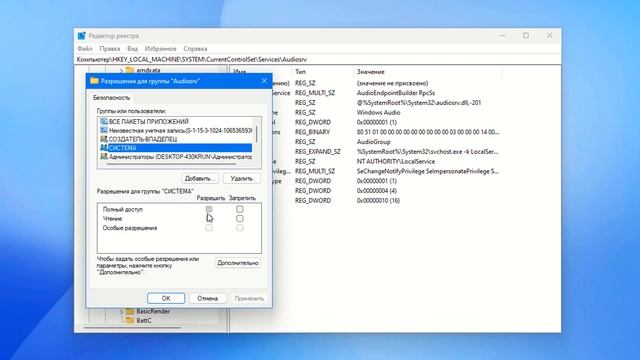Click the REG_BINARY type cell
This screenshot has height=360, width=640.
click(312, 132)
